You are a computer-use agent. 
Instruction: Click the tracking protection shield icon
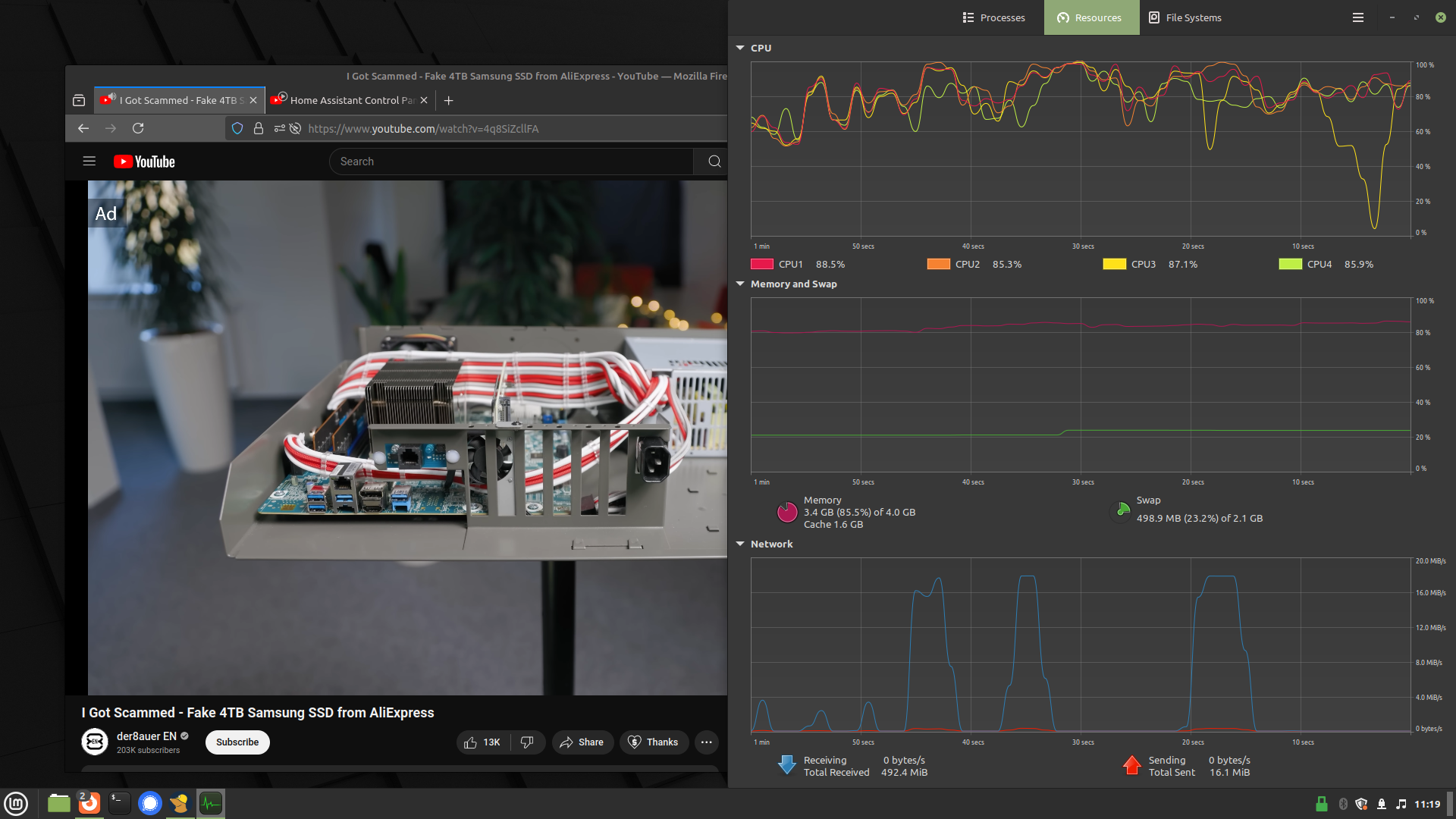tap(237, 129)
